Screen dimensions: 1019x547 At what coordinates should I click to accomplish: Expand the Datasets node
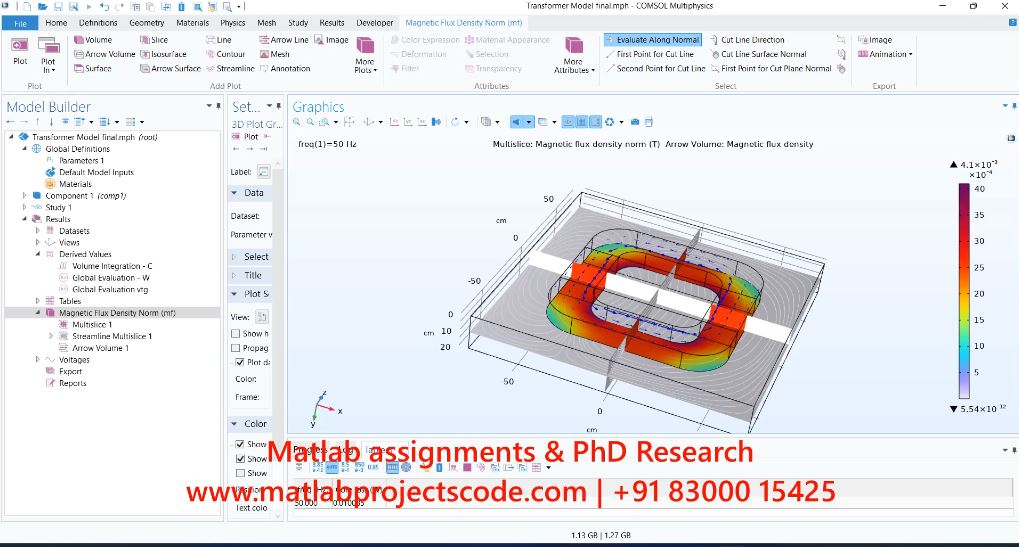click(x=38, y=231)
